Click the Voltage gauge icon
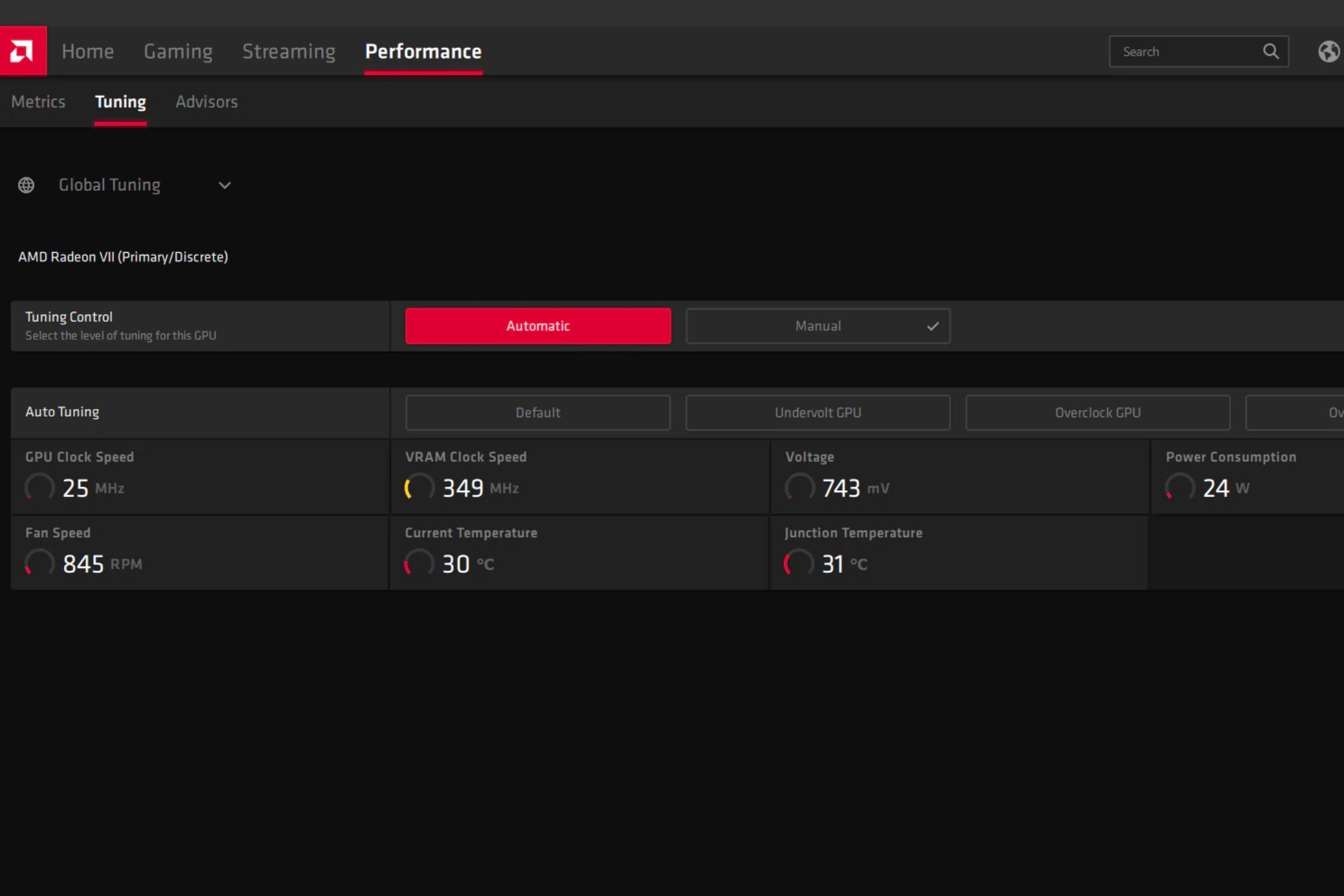Screen dimensions: 1344x896 pos(799,488)
